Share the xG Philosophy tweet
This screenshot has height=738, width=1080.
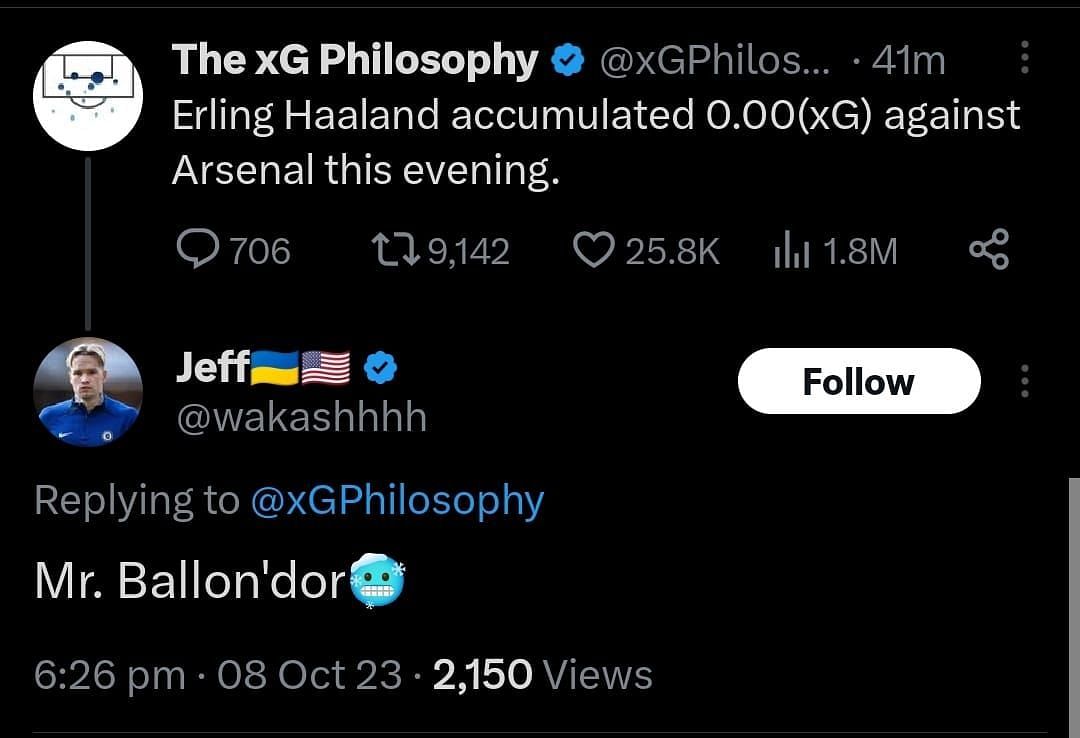[989, 249]
